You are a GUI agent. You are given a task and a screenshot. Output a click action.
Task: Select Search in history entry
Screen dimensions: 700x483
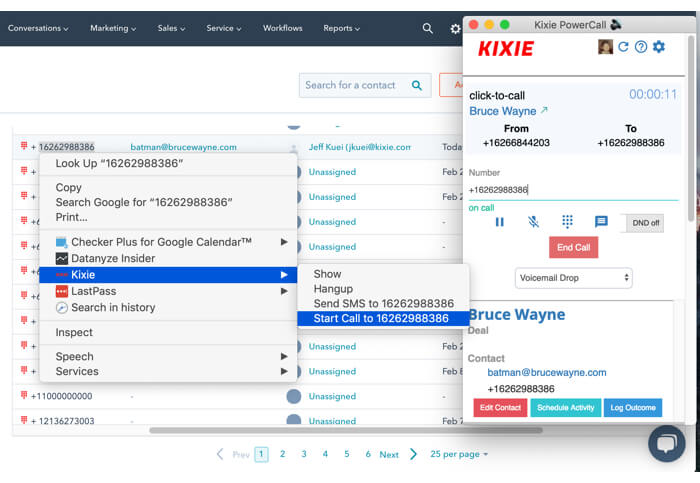click(x=168, y=308)
